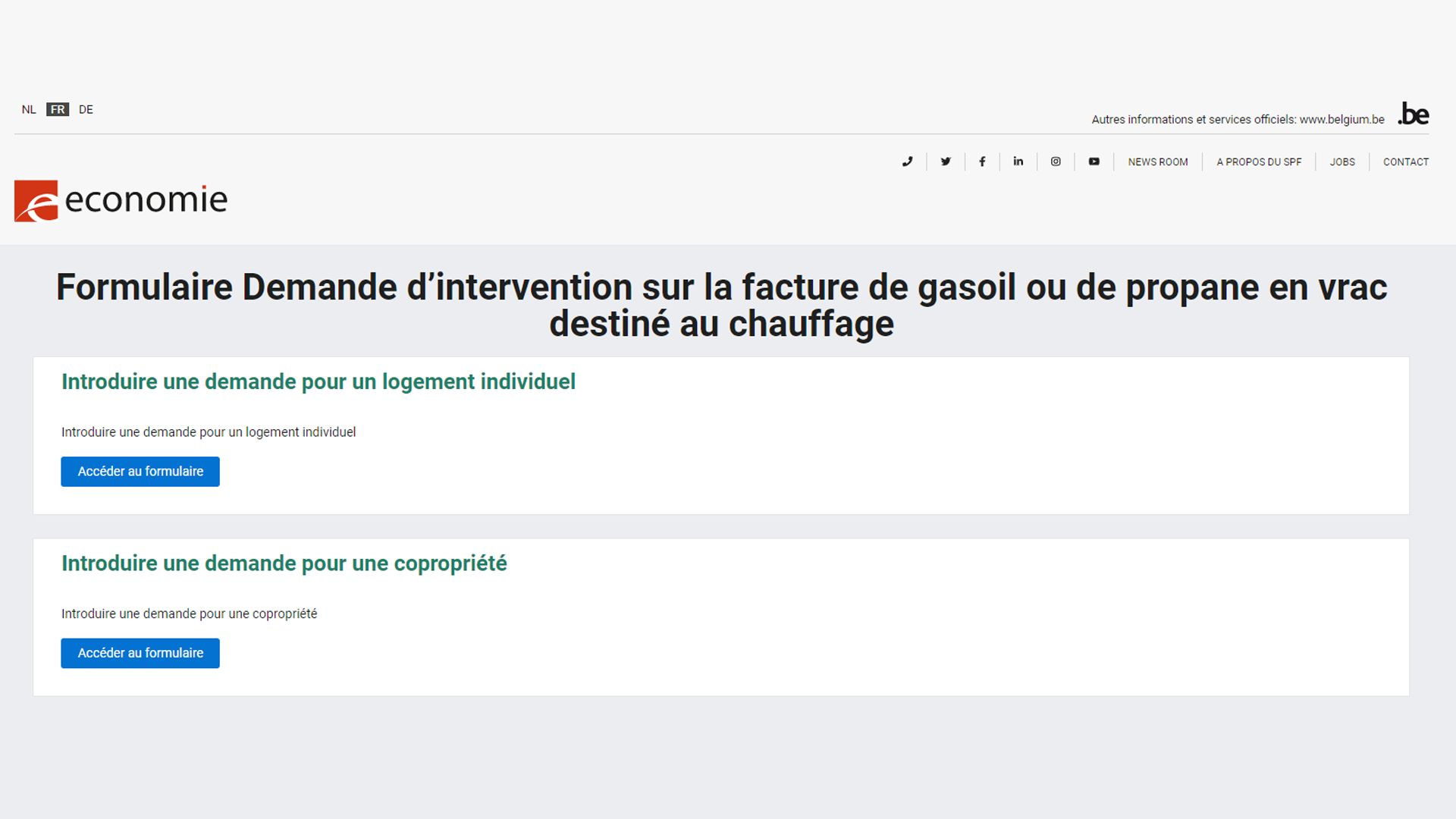This screenshot has width=1456, height=819.
Task: Open the LinkedIn icon link
Action: (x=1018, y=162)
